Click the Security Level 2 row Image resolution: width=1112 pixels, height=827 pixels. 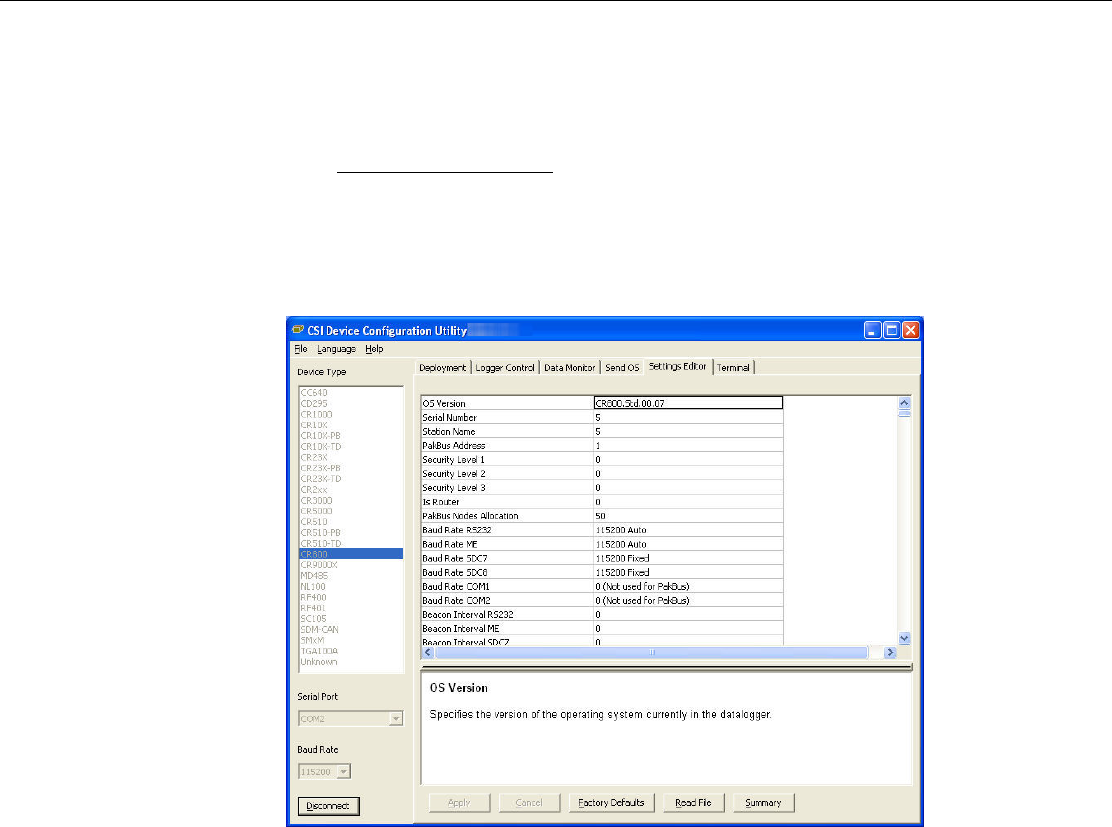coord(602,474)
